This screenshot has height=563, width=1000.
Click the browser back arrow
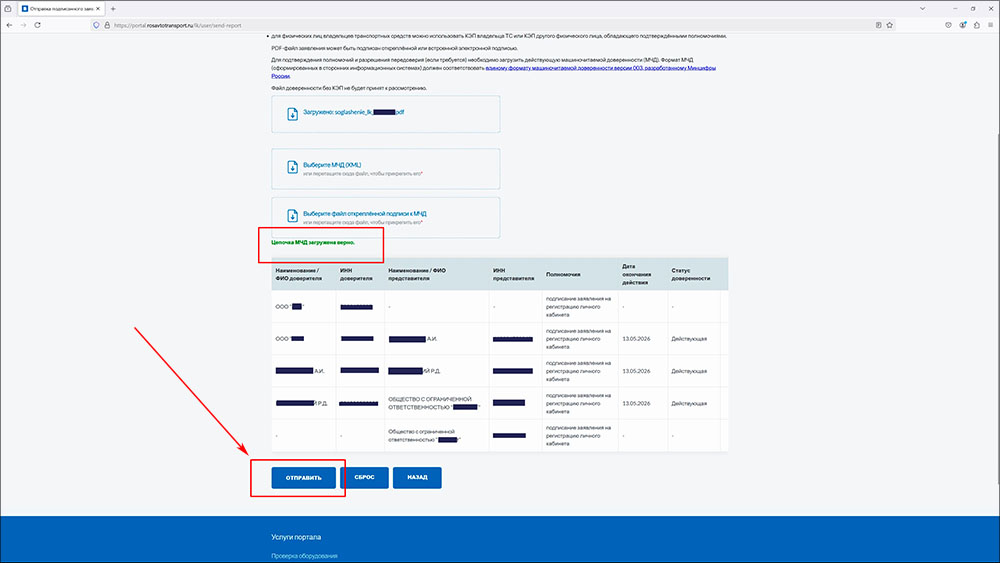tap(10, 25)
